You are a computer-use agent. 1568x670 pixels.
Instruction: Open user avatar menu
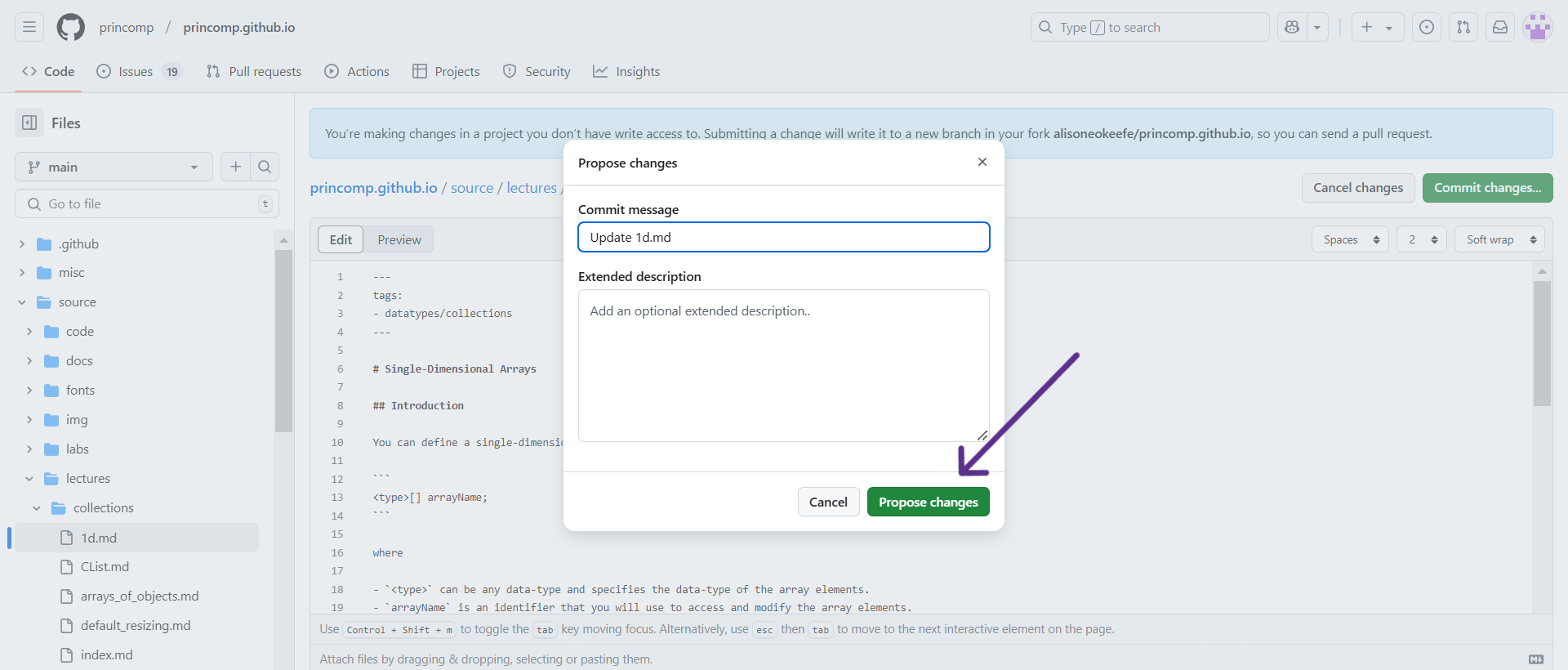1538,27
